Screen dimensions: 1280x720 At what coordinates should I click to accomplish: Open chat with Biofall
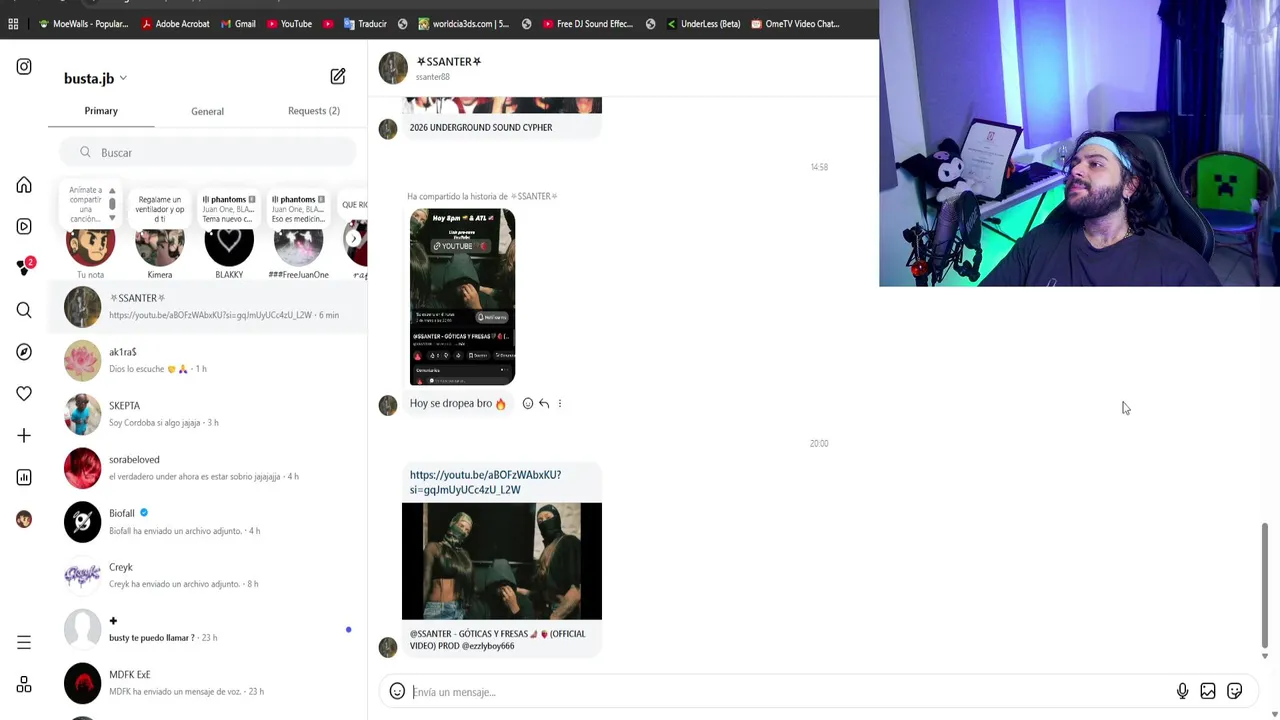coord(207,522)
